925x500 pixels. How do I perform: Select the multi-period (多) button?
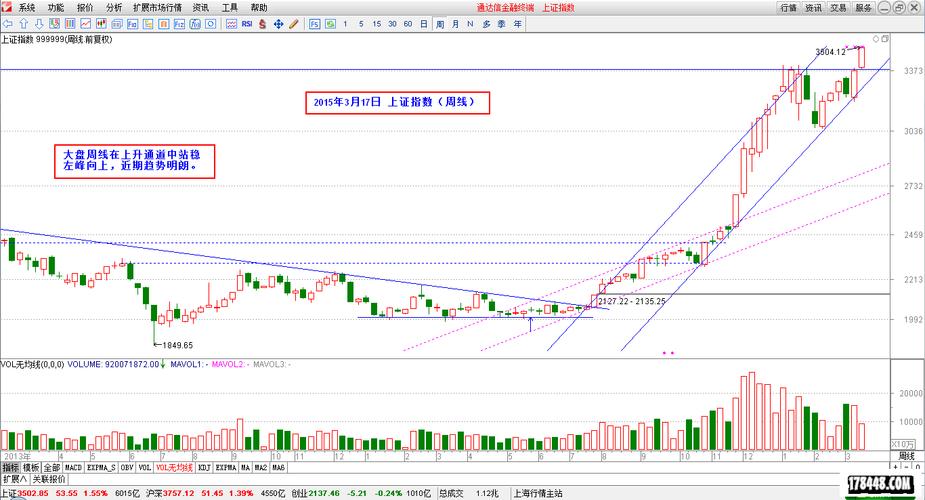(486, 24)
